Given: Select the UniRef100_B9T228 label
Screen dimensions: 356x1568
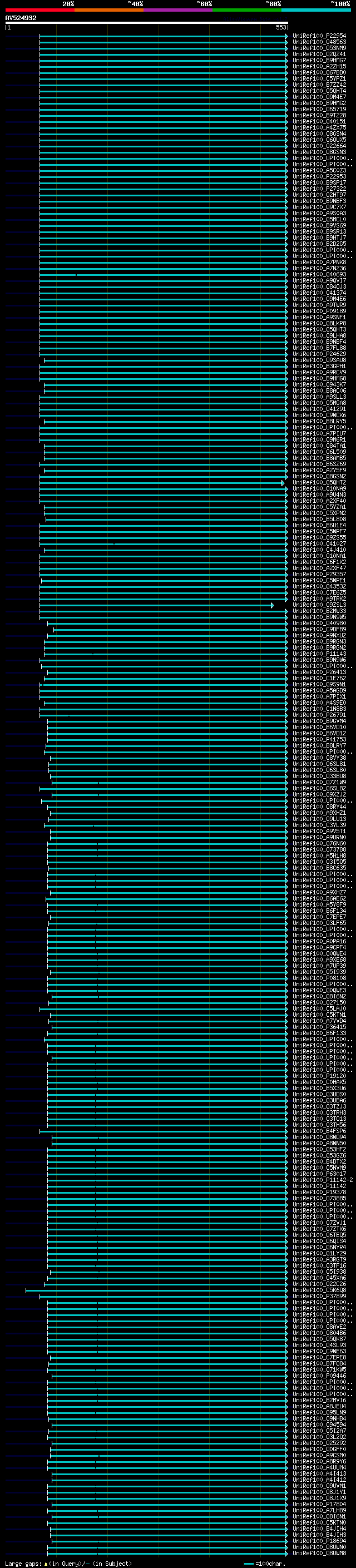Looking at the screenshot, I should click(x=319, y=116).
